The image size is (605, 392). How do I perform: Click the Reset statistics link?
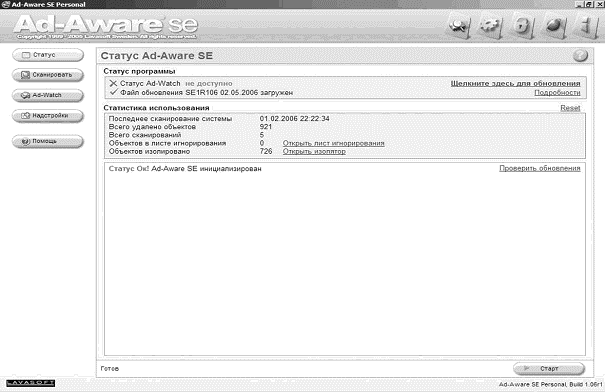(x=570, y=108)
